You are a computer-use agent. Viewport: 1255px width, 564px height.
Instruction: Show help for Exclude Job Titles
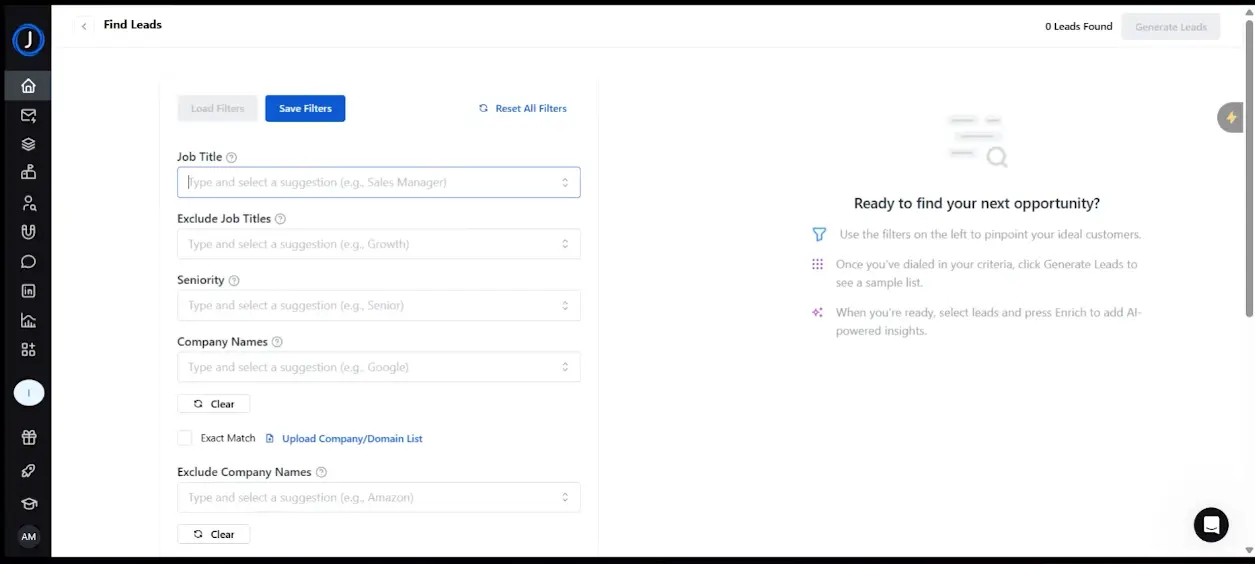280,219
